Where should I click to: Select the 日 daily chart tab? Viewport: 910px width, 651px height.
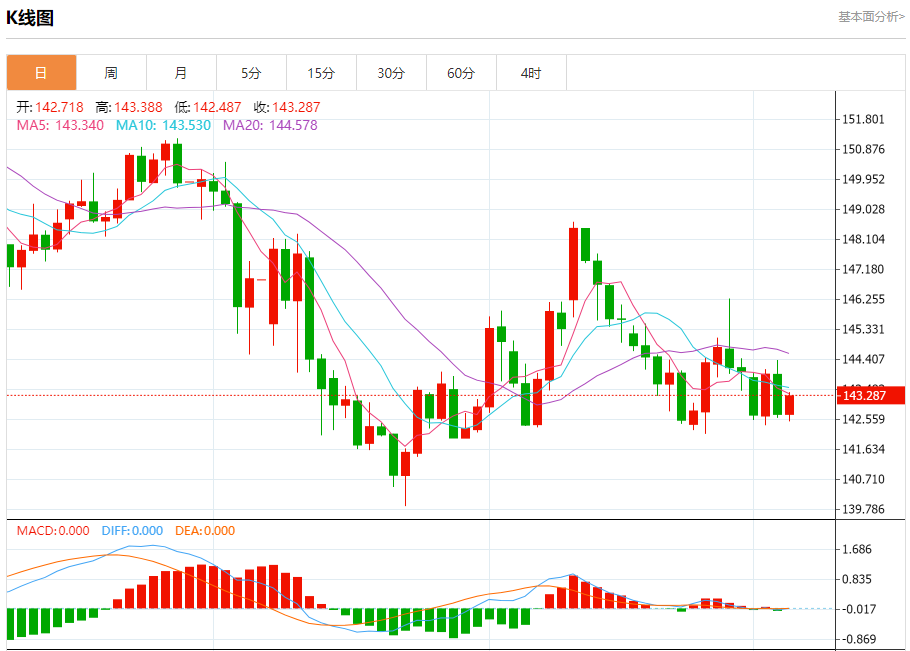click(41, 73)
